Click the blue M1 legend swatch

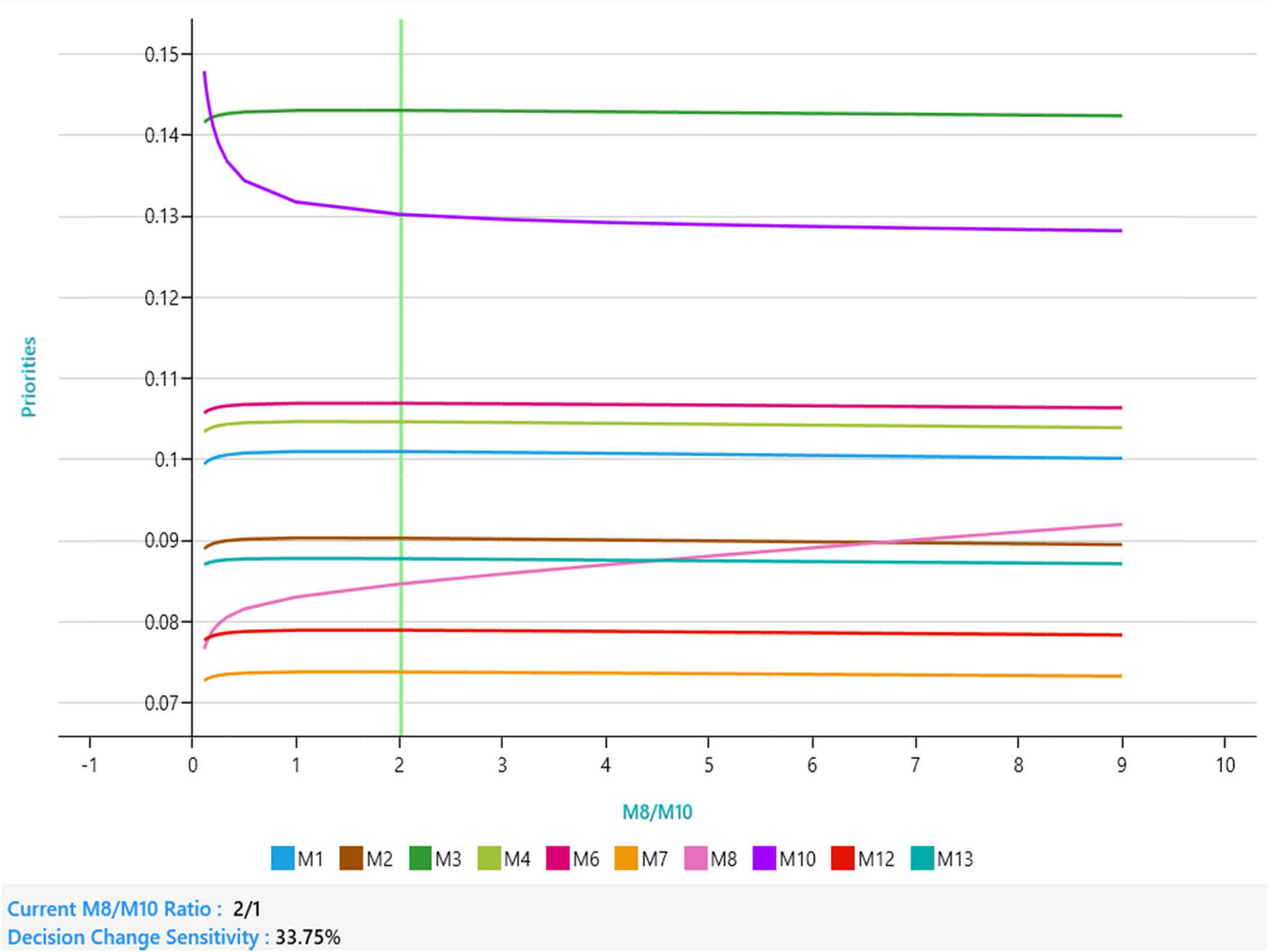[282, 858]
